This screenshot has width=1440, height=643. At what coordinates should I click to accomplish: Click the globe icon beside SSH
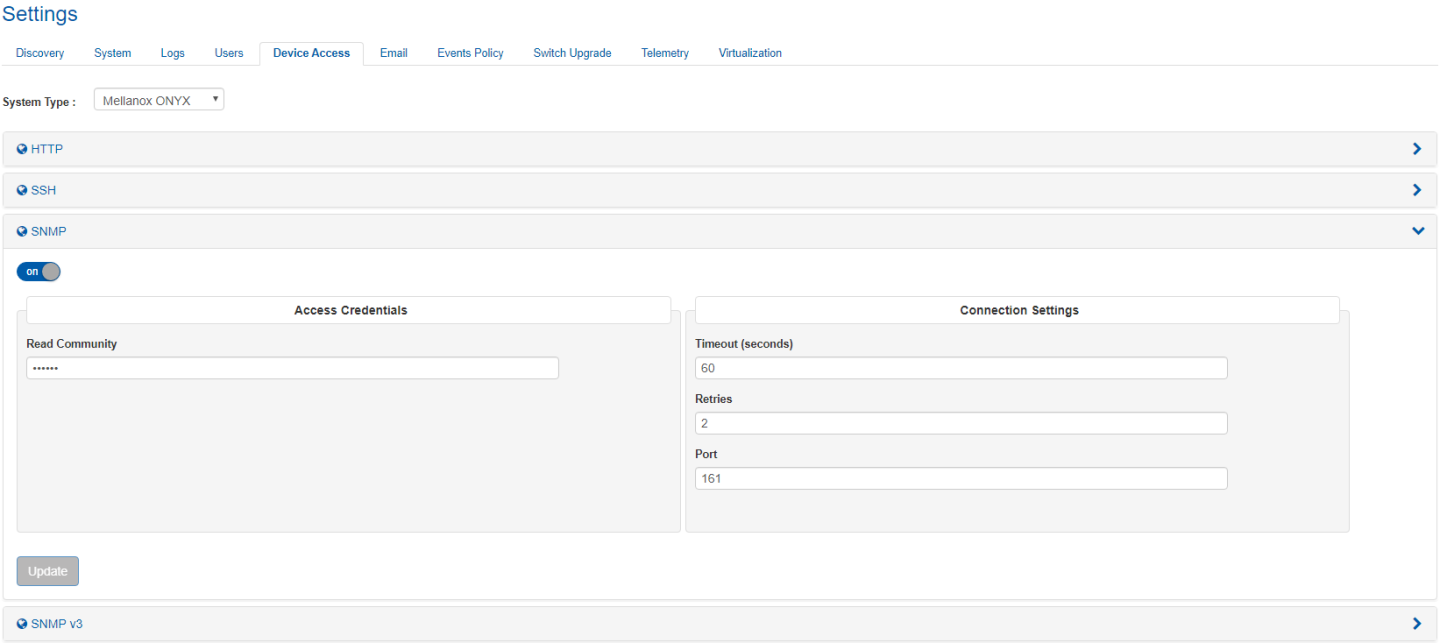click(x=22, y=190)
